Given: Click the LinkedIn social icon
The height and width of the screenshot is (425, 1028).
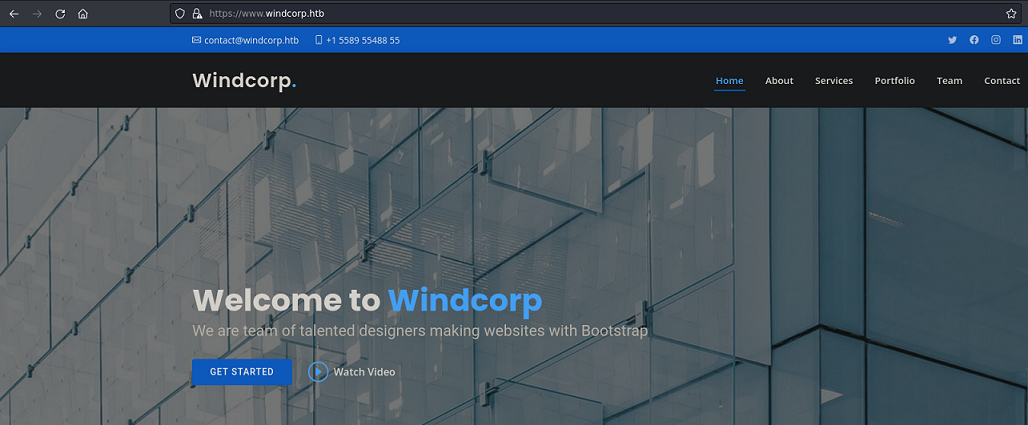Looking at the screenshot, I should (1018, 40).
